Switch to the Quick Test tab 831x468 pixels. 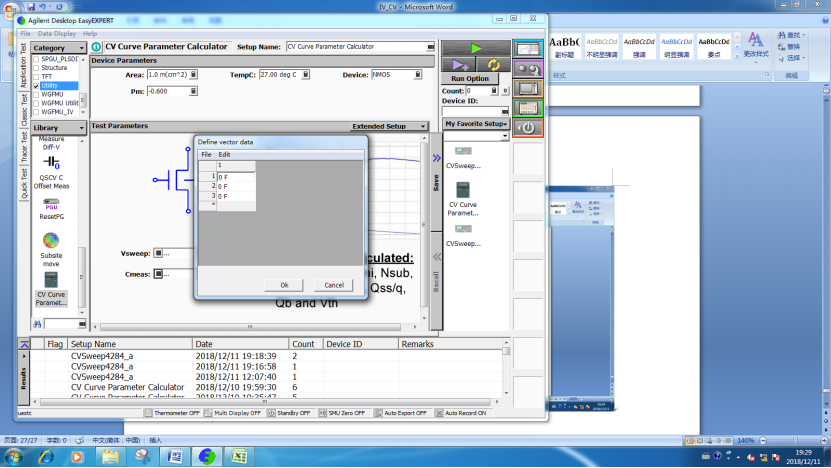[x=24, y=183]
